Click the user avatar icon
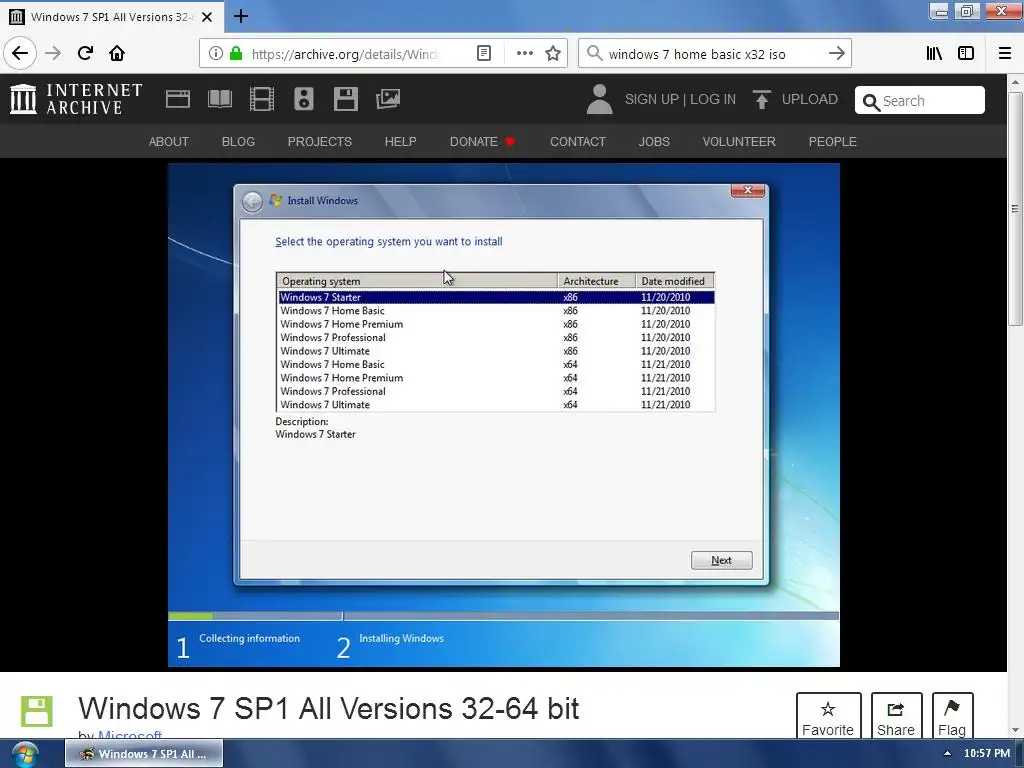The height and width of the screenshot is (768, 1024). coord(600,99)
